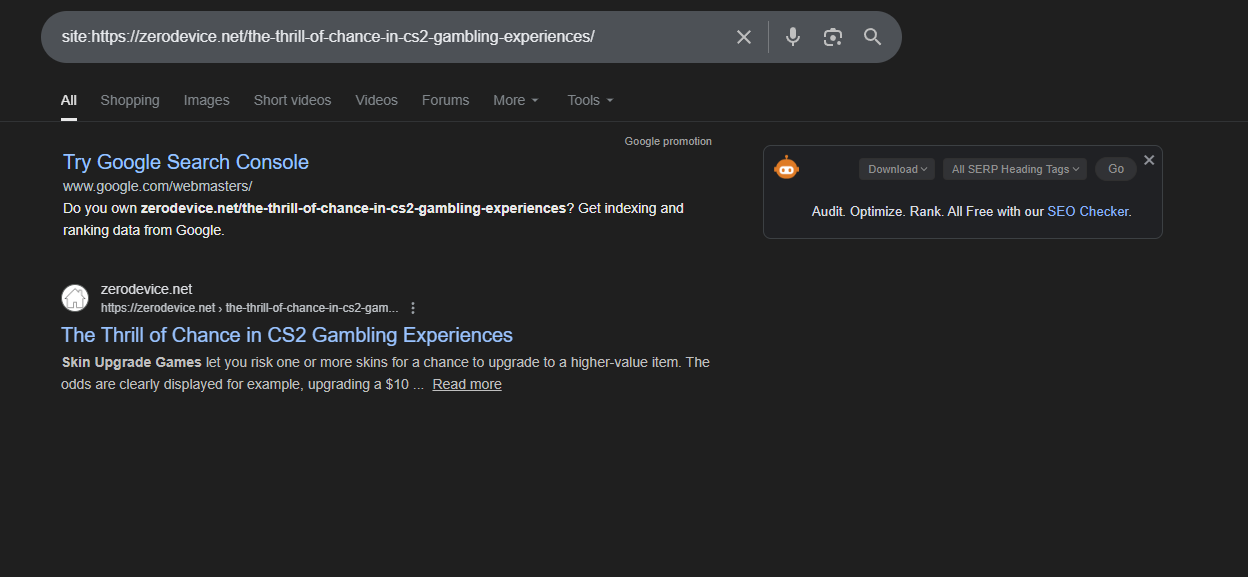Open the Forums tab
Screen dimensions: 1248x577
[x=445, y=100]
